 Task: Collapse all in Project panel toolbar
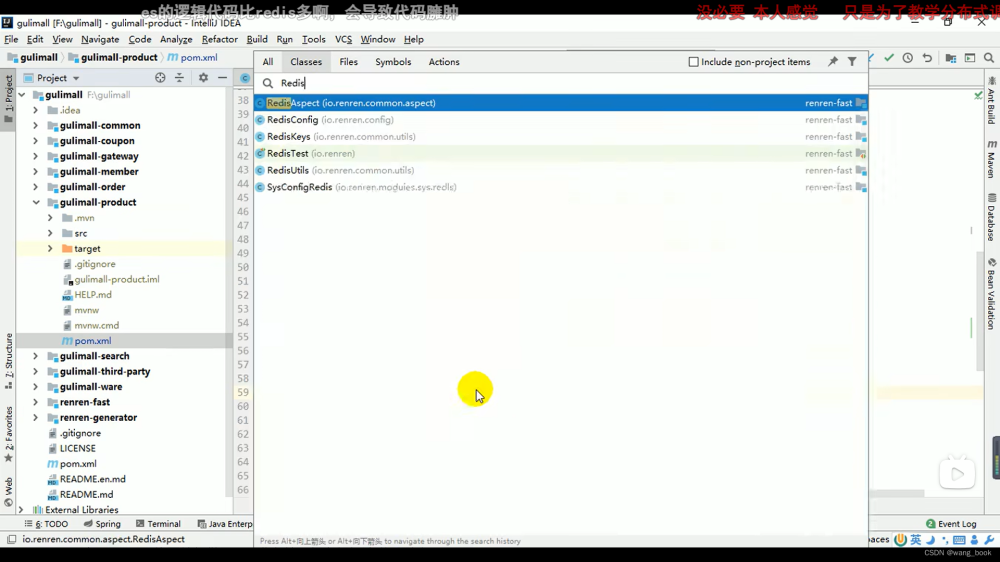point(179,78)
